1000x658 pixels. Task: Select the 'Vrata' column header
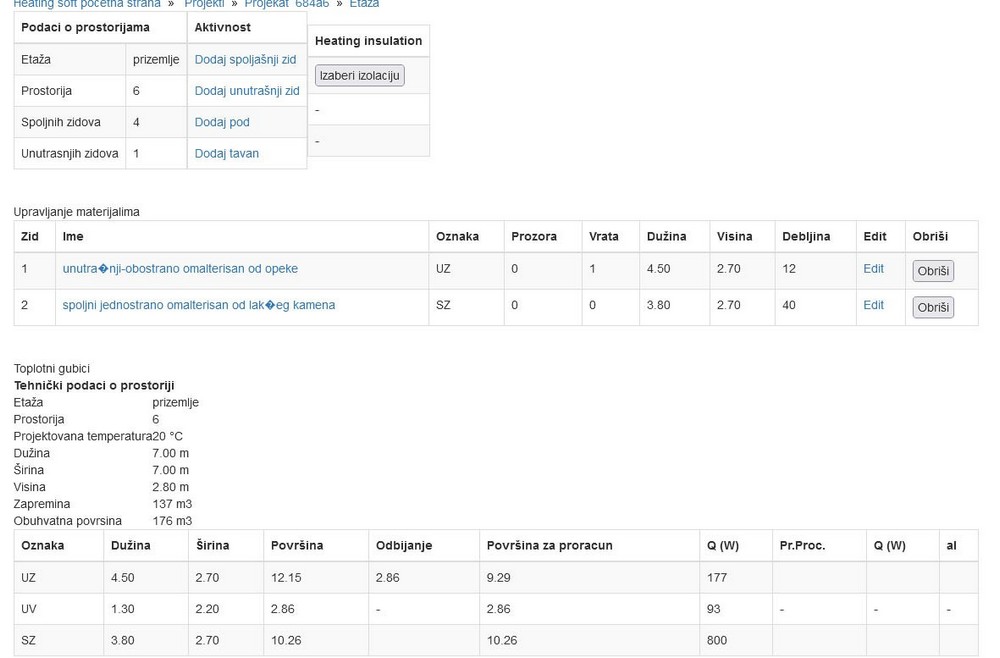(603, 237)
